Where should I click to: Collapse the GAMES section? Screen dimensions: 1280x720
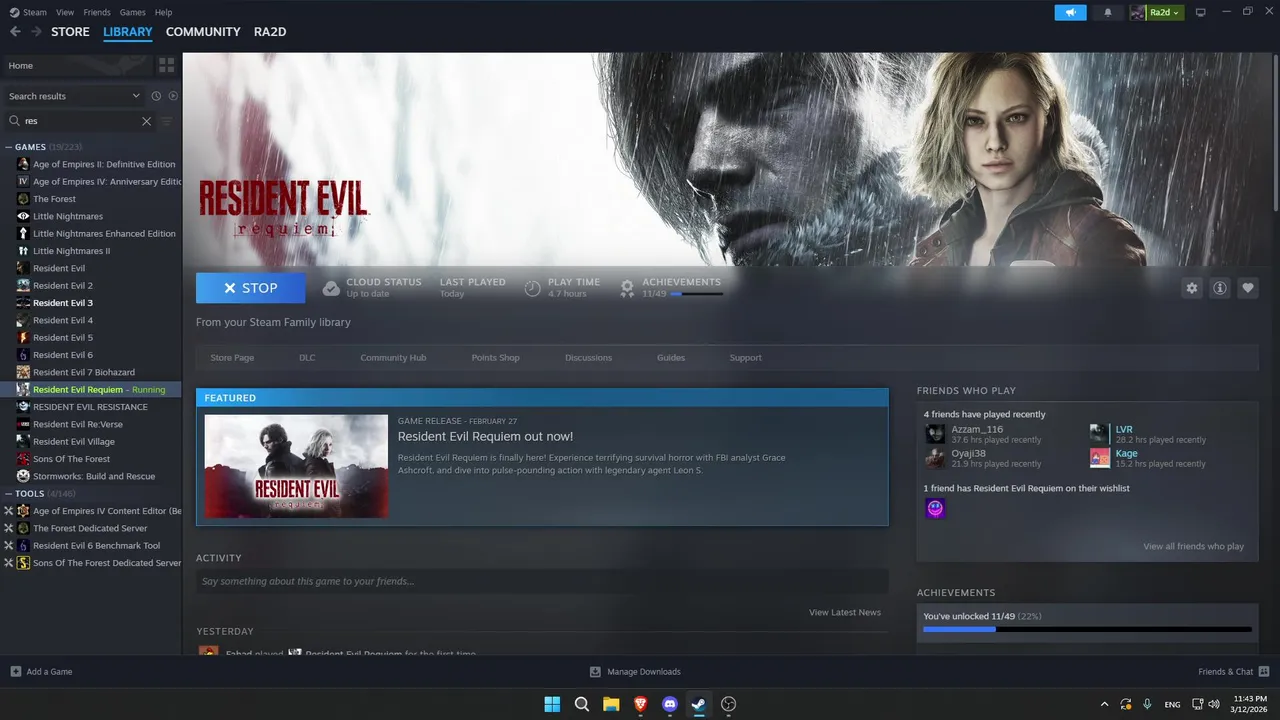[x=9, y=147]
